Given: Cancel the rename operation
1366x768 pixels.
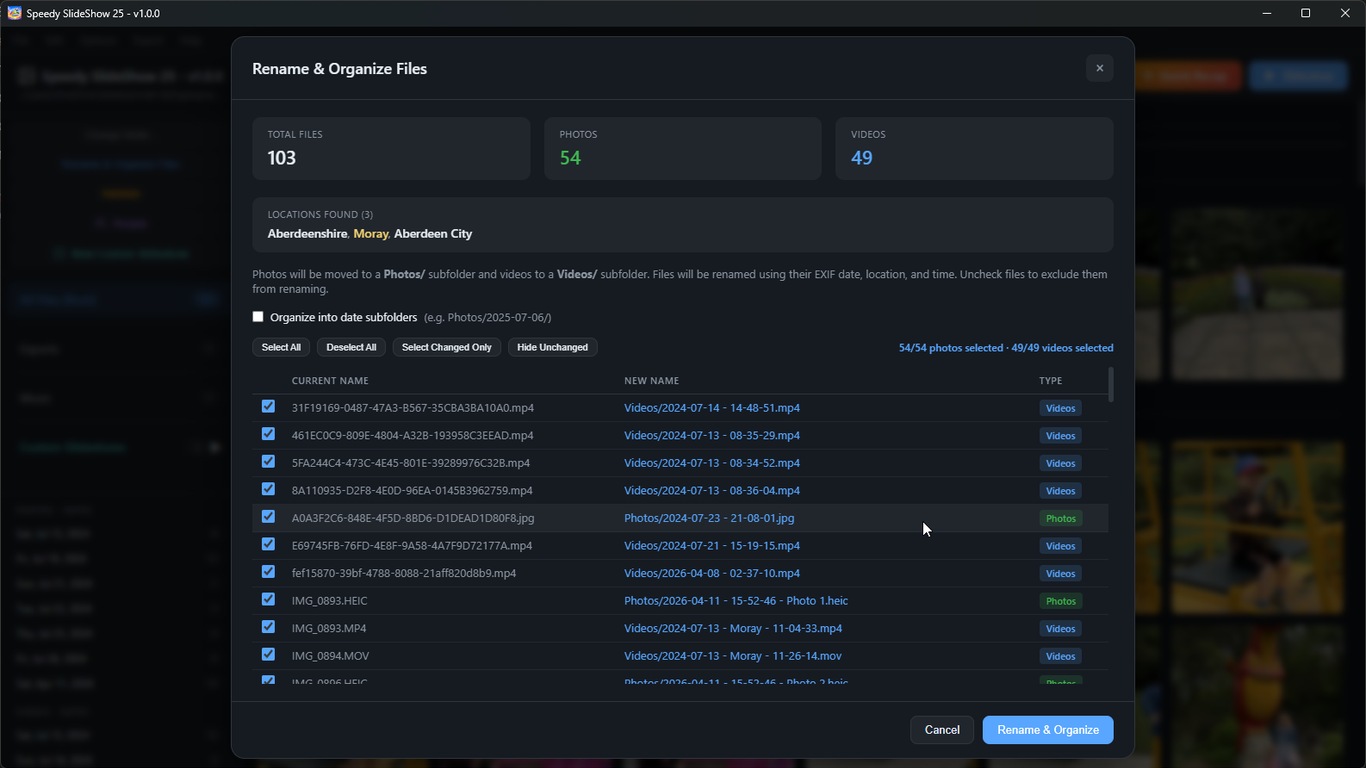Looking at the screenshot, I should coord(942,730).
